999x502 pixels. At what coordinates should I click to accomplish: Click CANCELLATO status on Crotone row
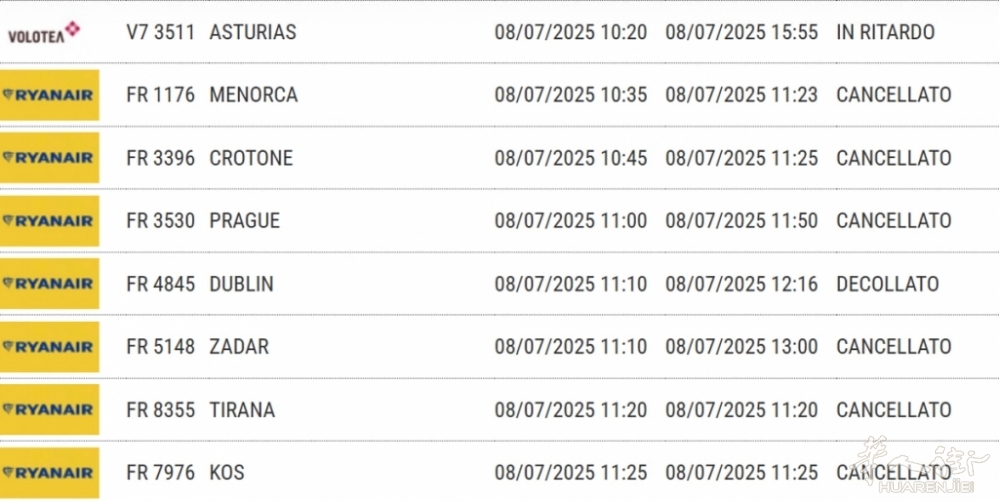[894, 158]
